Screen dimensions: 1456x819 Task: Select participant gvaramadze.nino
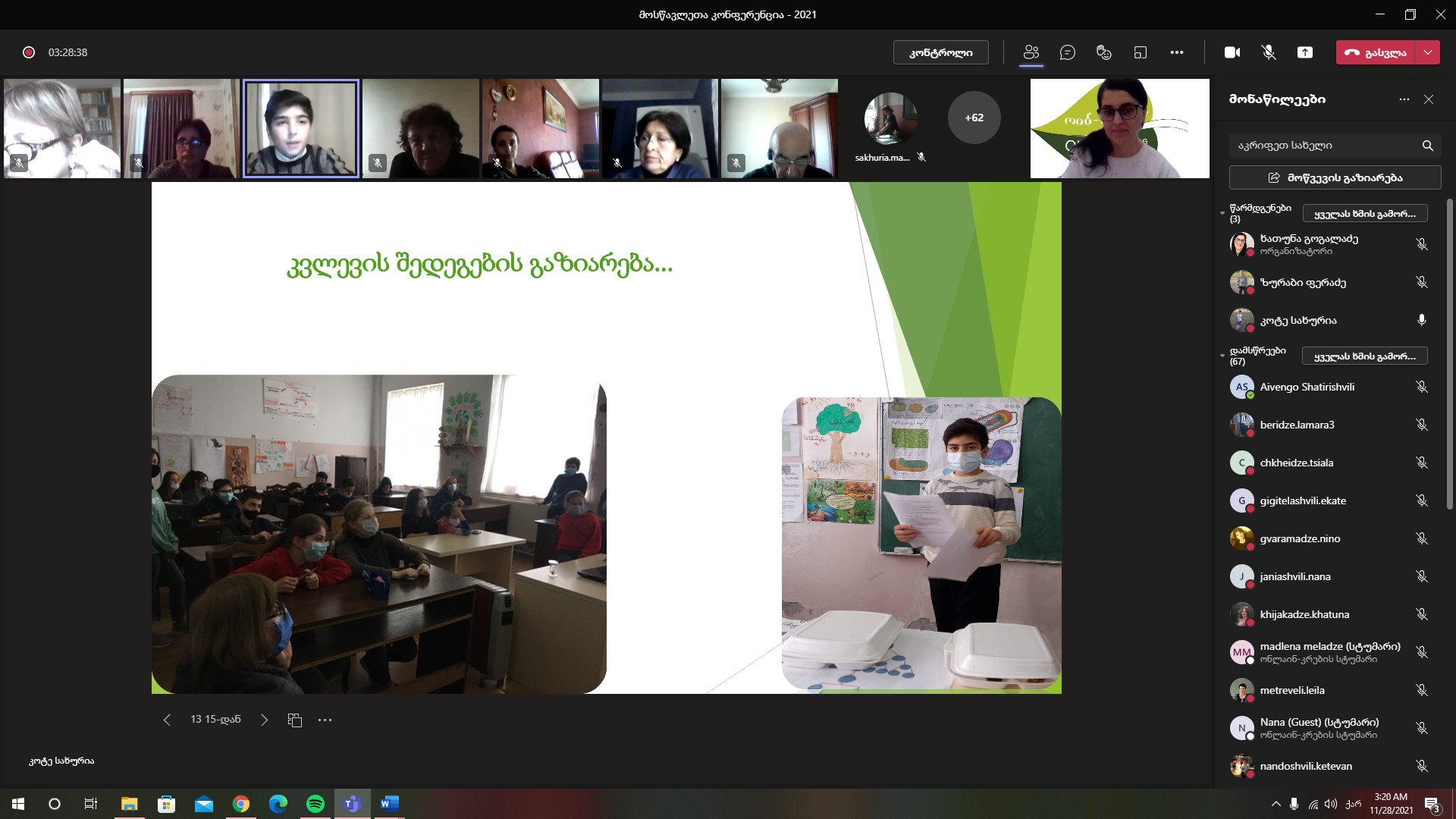tap(1329, 538)
